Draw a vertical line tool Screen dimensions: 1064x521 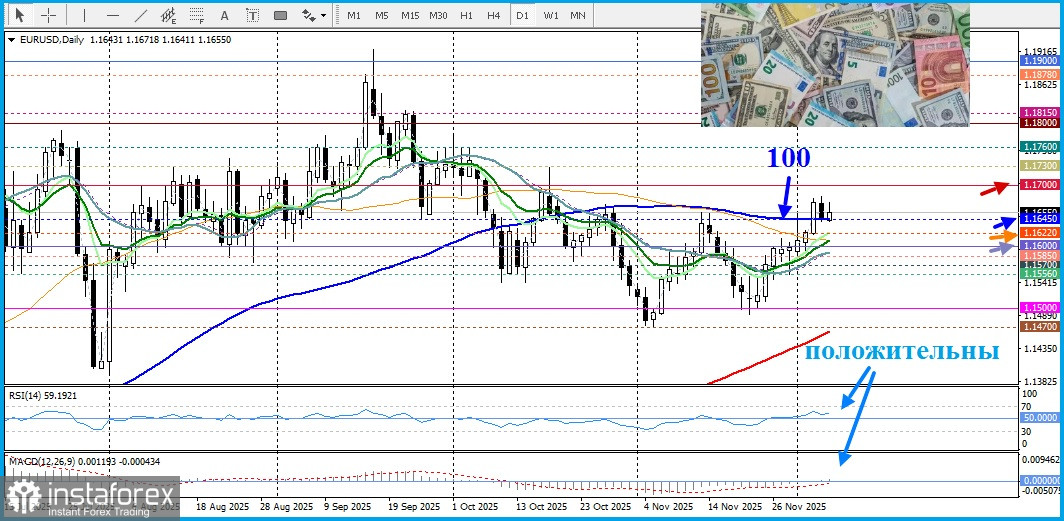[84, 15]
